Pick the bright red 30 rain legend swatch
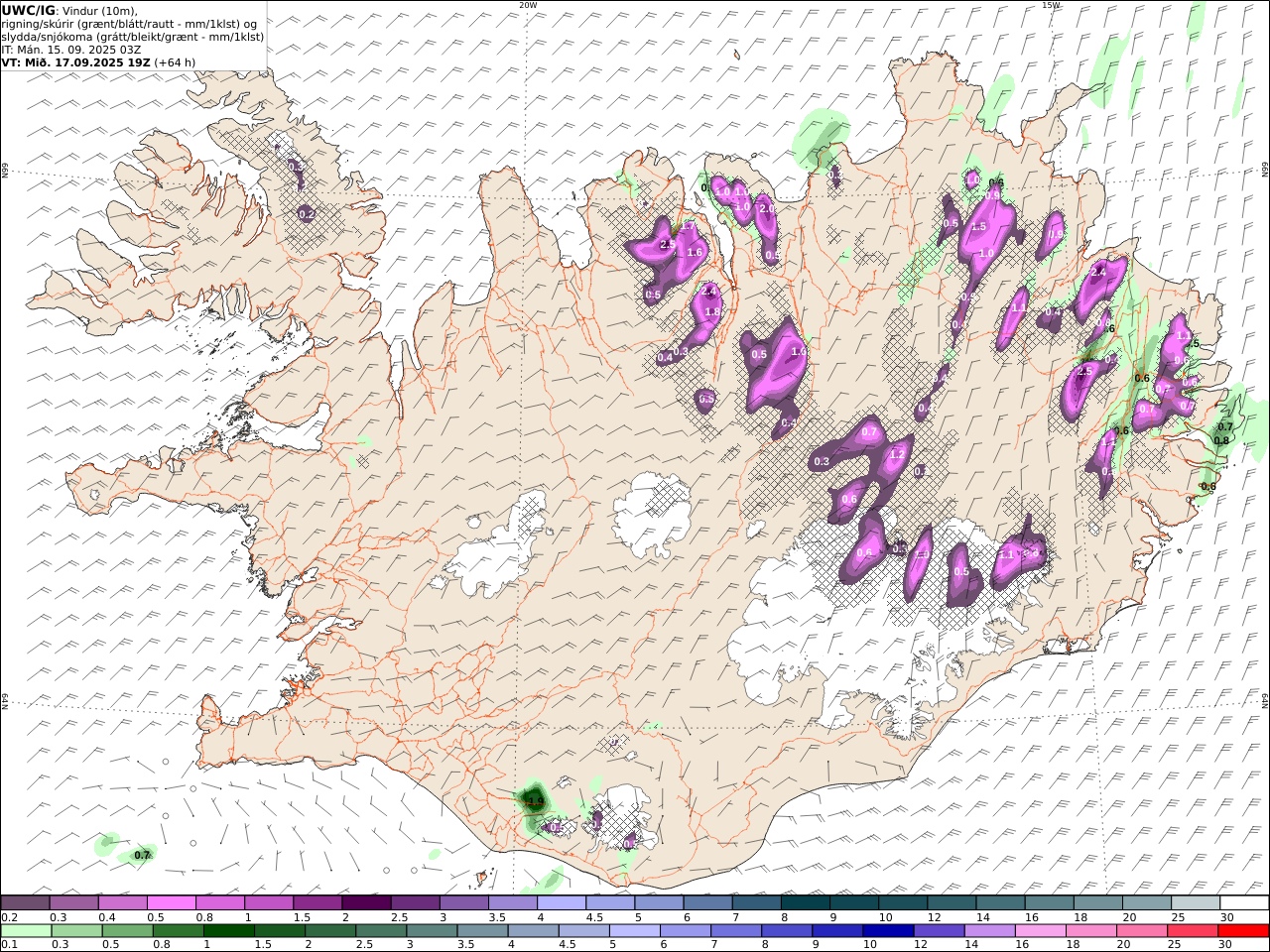The image size is (1270, 952). pos(1242,931)
